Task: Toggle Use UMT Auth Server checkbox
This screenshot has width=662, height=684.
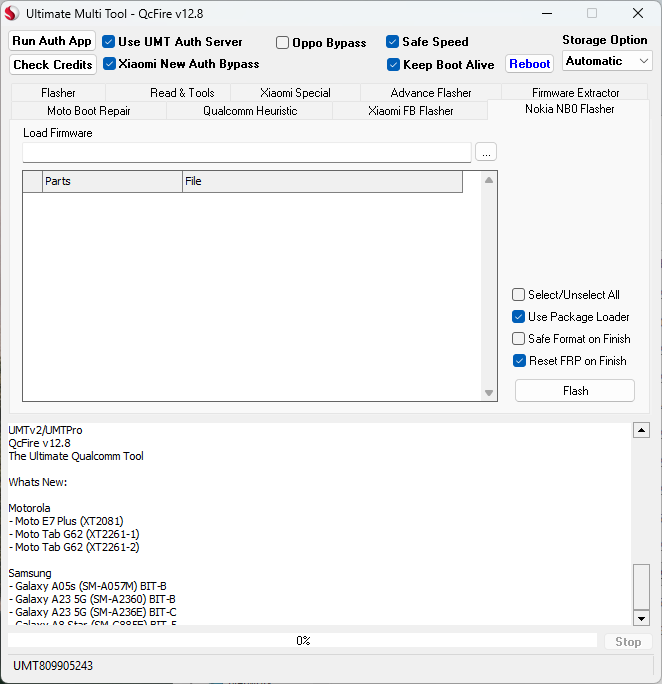Action: pos(109,42)
